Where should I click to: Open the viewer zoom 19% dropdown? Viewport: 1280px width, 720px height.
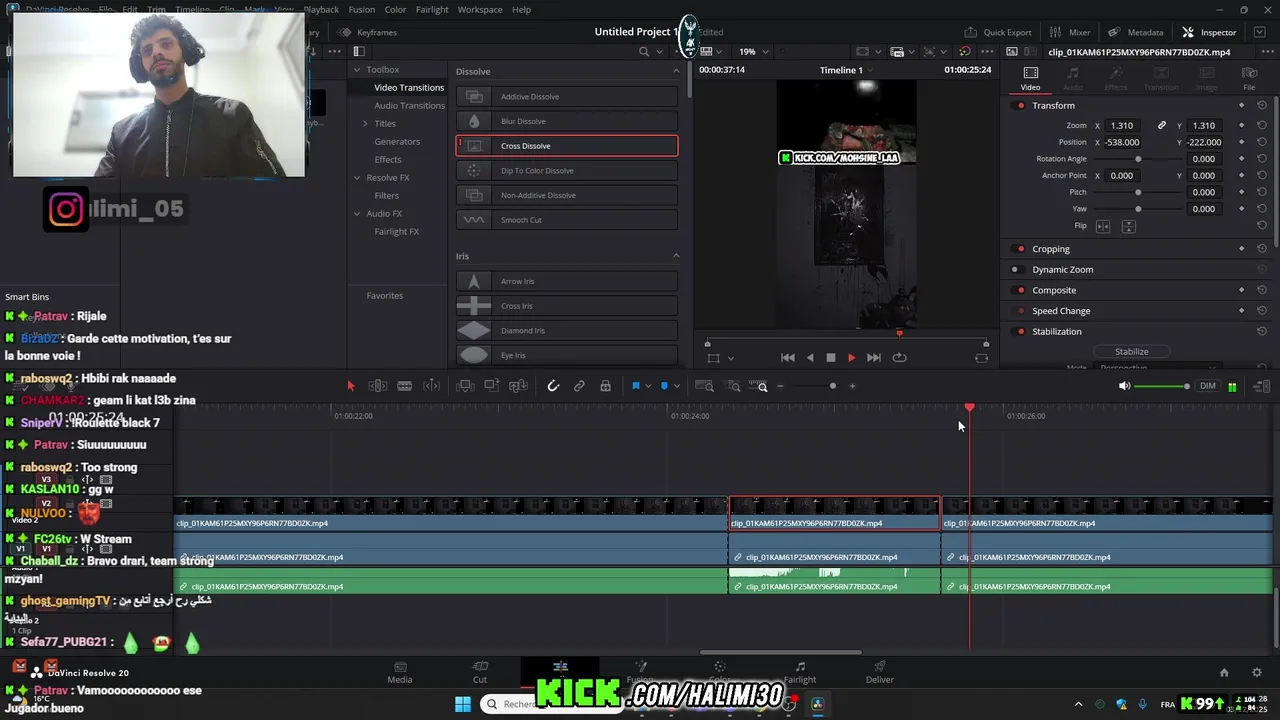point(753,51)
